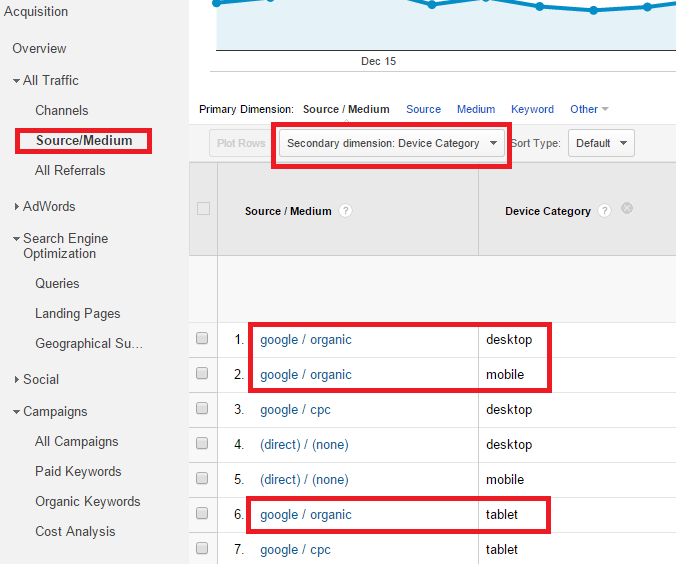Open google / organic link in row 6
Image resolution: width=676 pixels, height=564 pixels.
pyautogui.click(x=306, y=515)
